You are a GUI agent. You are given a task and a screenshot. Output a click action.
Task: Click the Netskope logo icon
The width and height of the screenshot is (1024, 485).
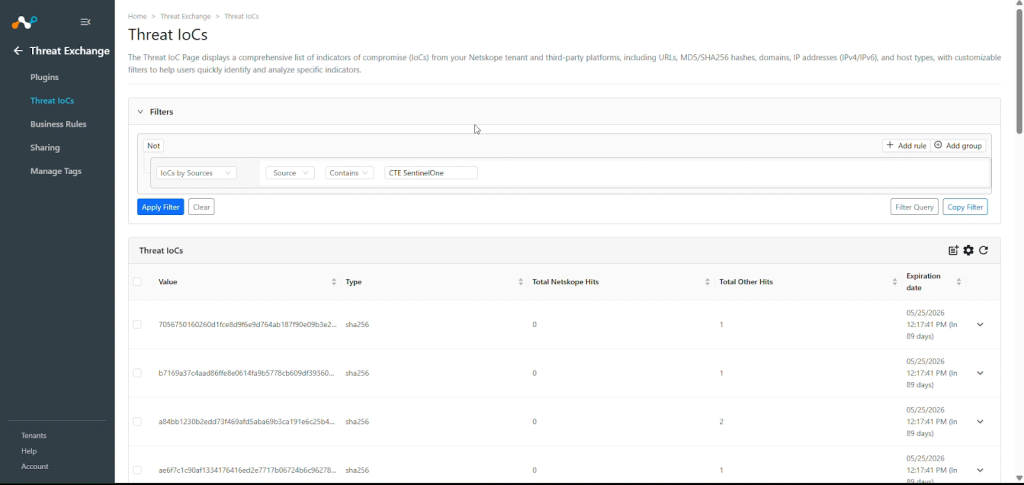[24, 22]
